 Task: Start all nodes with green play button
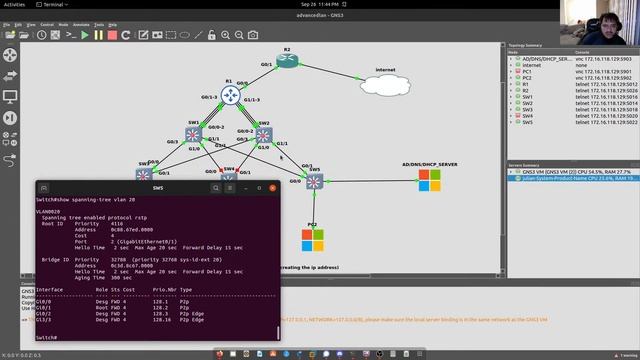pyautogui.click(x=85, y=35)
